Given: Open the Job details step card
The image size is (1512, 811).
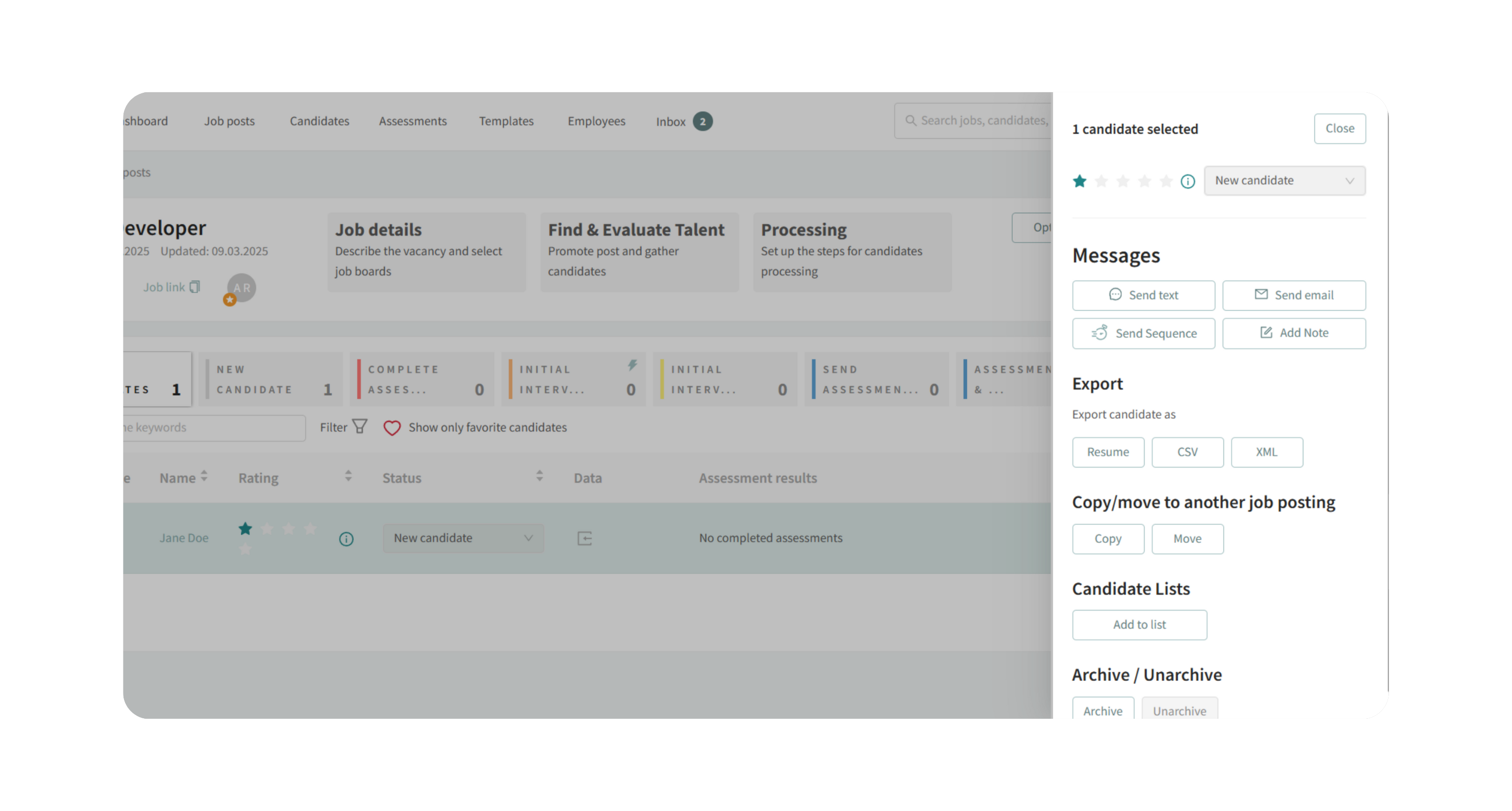Looking at the screenshot, I should click(x=427, y=253).
